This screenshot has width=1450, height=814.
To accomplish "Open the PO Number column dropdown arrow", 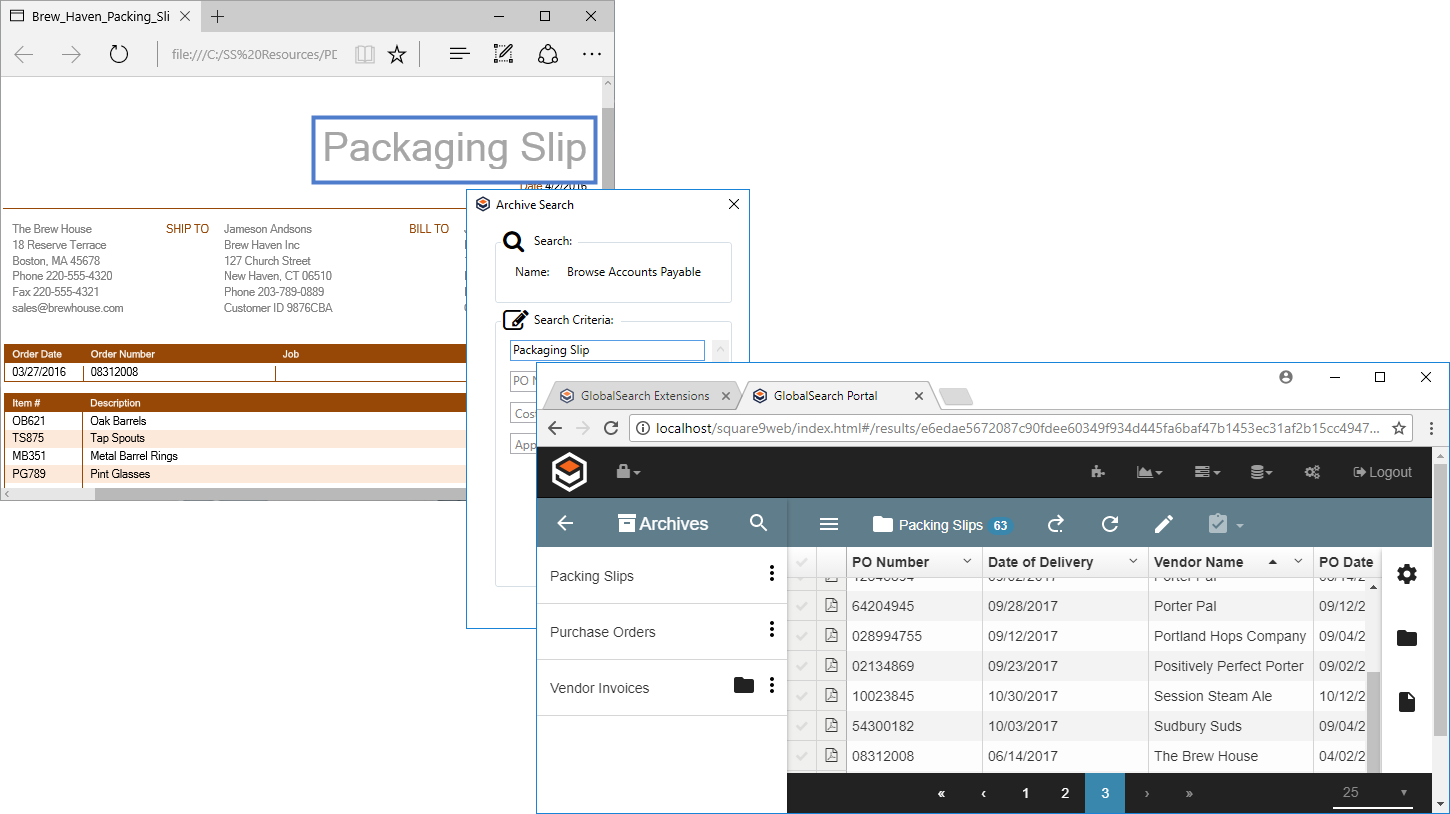I will pyautogui.click(x=967, y=562).
